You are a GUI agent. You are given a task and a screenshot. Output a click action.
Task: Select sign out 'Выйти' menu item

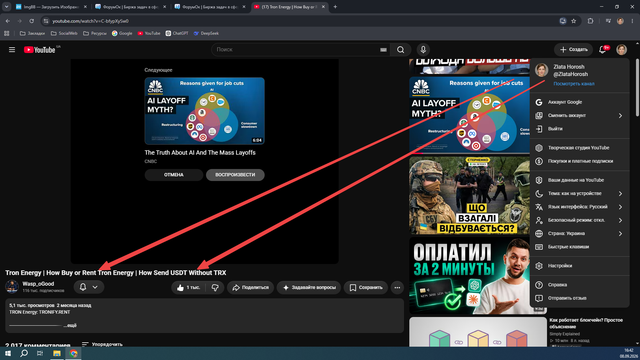pos(580,129)
